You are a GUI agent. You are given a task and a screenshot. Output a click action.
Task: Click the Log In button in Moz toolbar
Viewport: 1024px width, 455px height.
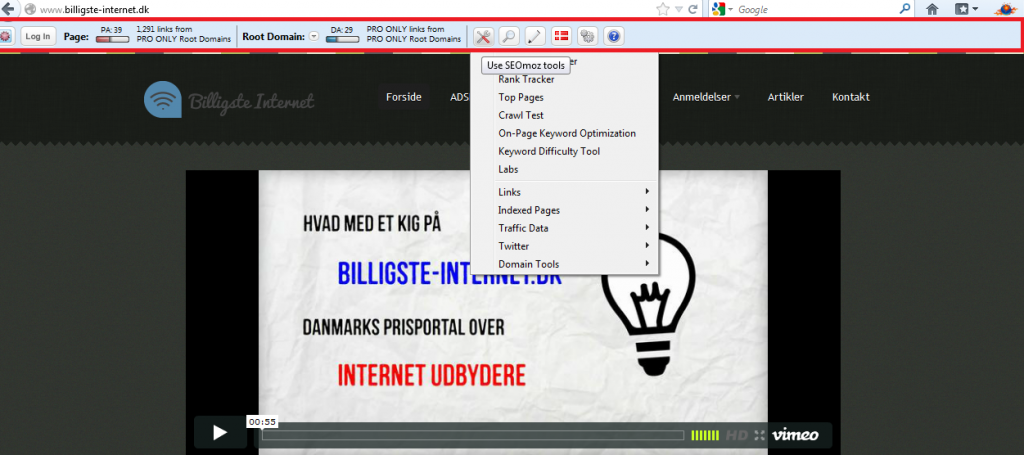click(38, 37)
